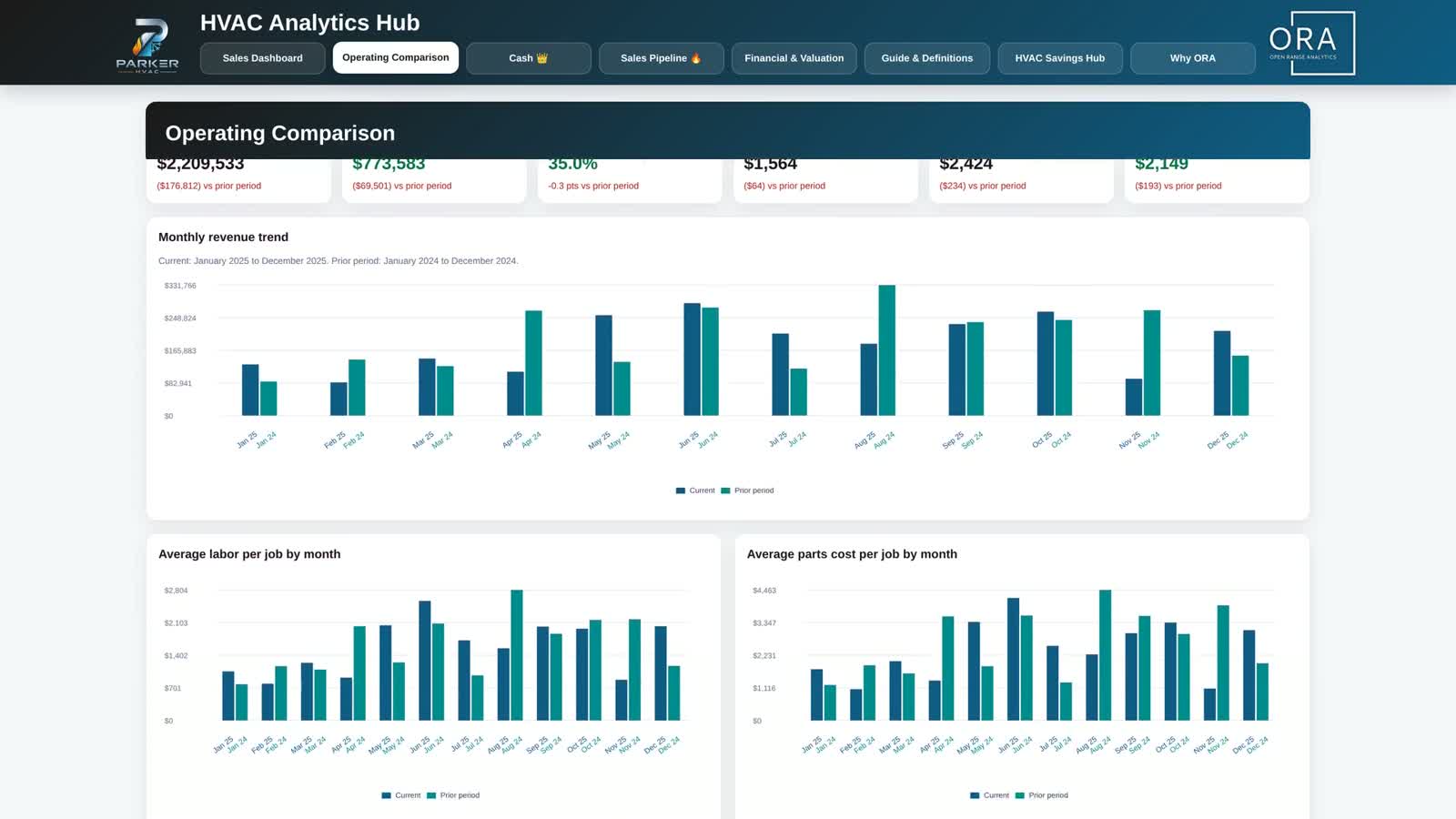Click the Aug 24 bar in Average parts cost chart
Screen dimensions: 1456x819
pyautogui.click(x=1105, y=655)
